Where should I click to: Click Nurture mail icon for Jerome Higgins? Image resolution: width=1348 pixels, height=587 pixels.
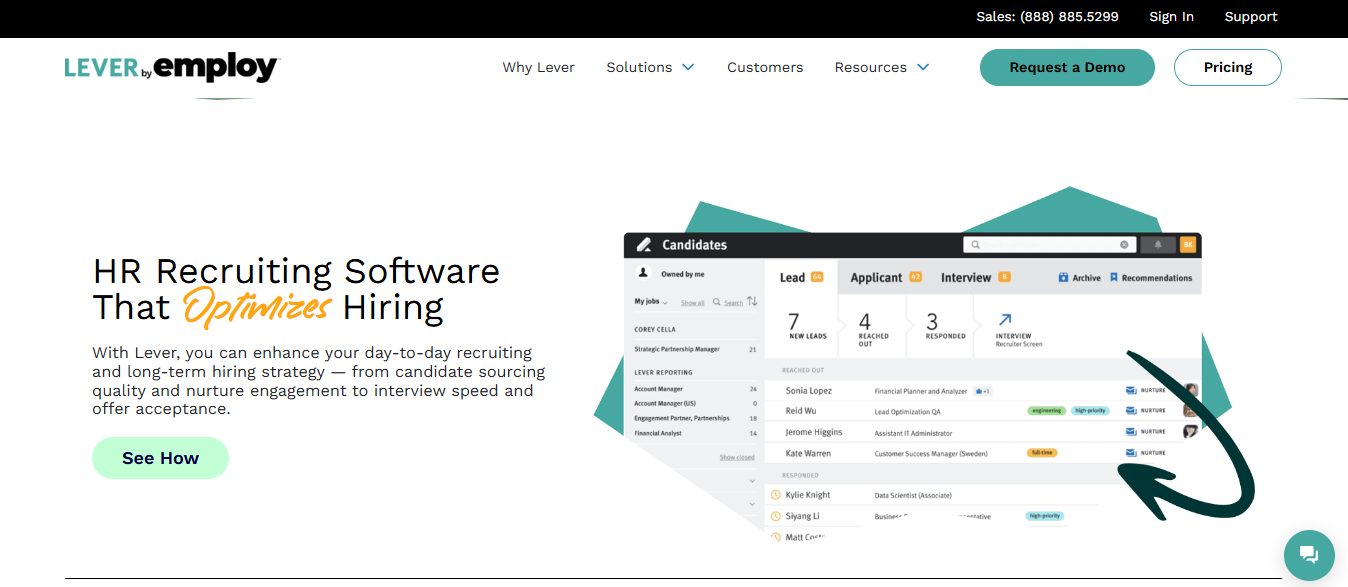pyautogui.click(x=1131, y=432)
